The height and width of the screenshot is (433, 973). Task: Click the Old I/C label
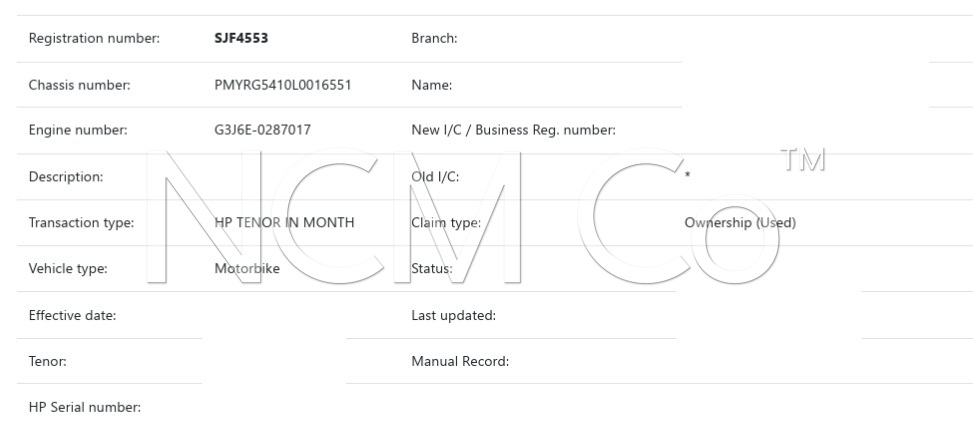tap(435, 177)
